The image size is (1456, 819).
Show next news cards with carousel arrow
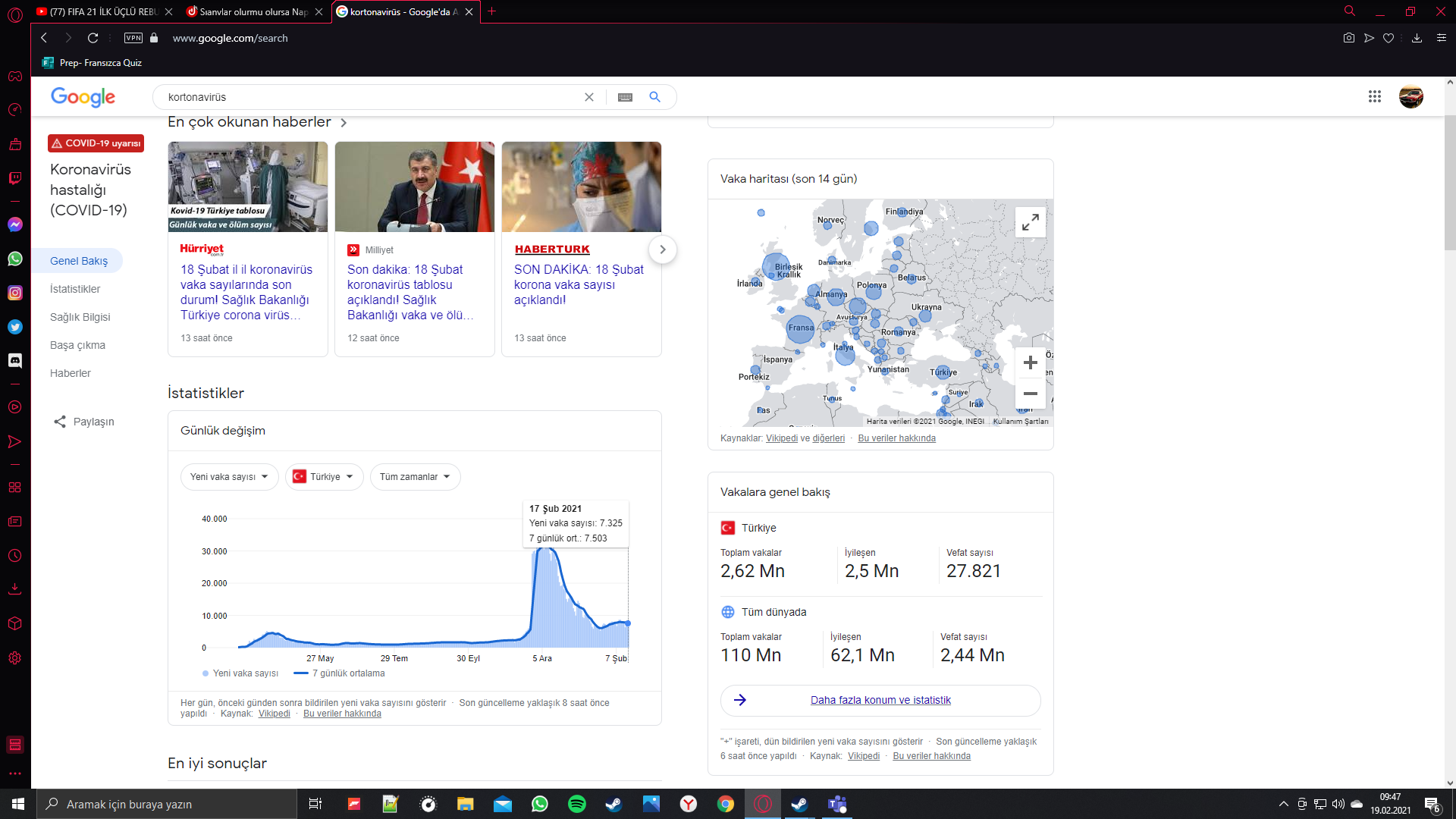coord(662,249)
